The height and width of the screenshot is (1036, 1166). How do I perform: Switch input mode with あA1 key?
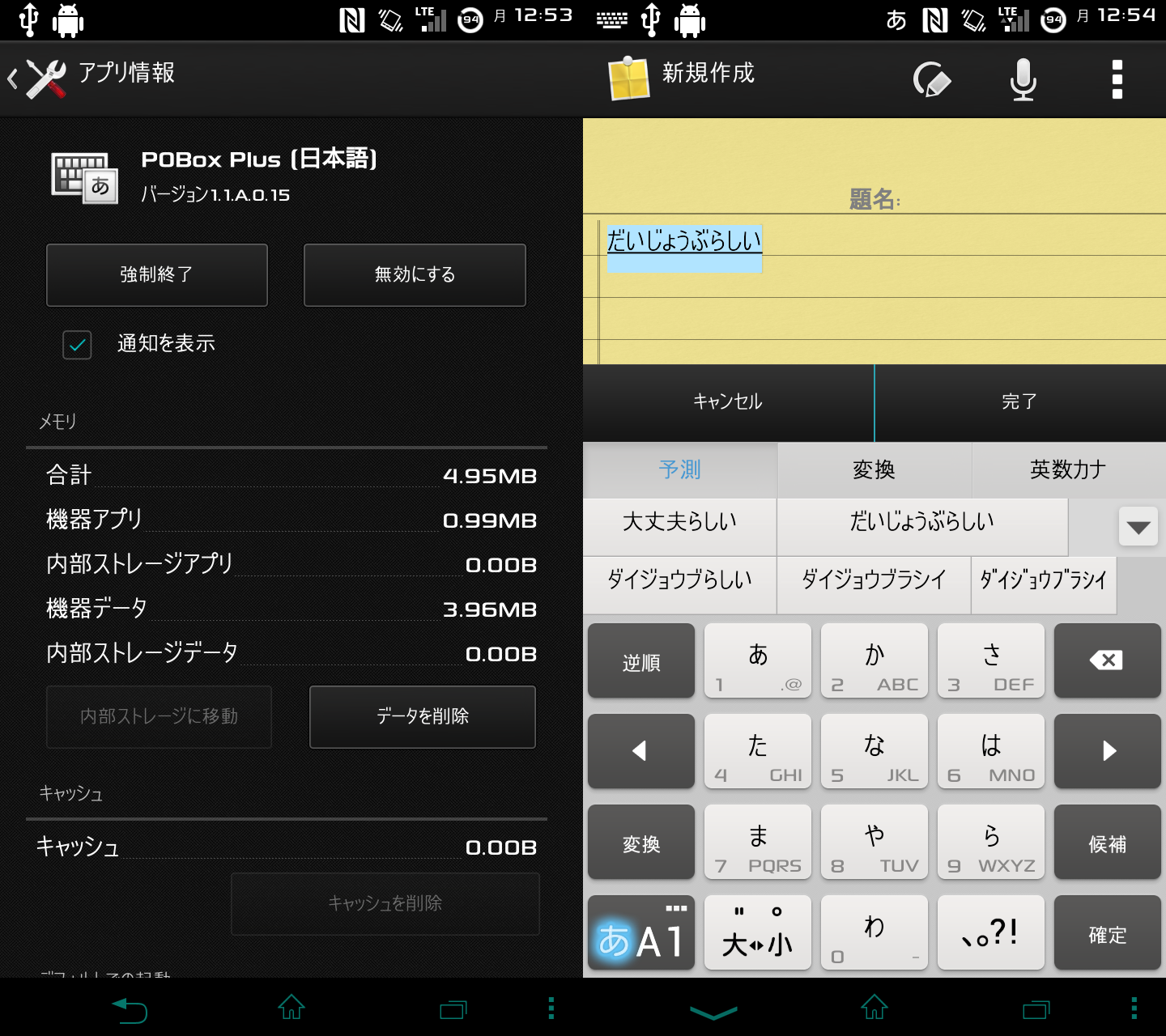point(641,932)
